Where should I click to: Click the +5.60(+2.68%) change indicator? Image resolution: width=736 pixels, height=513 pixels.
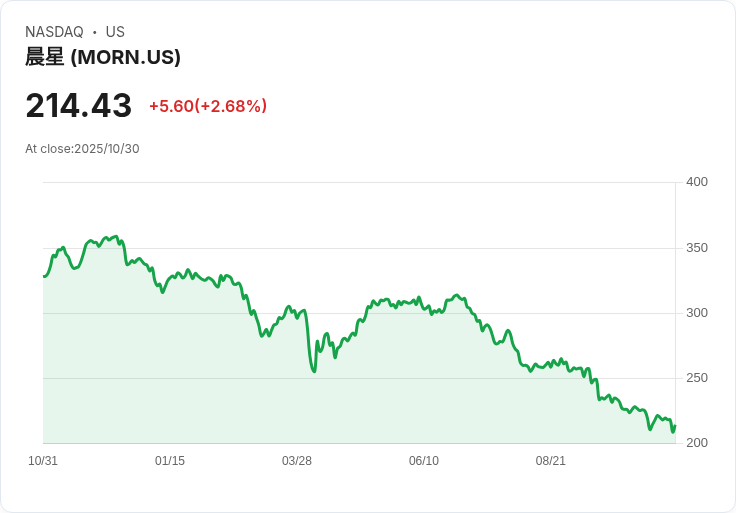(x=208, y=106)
